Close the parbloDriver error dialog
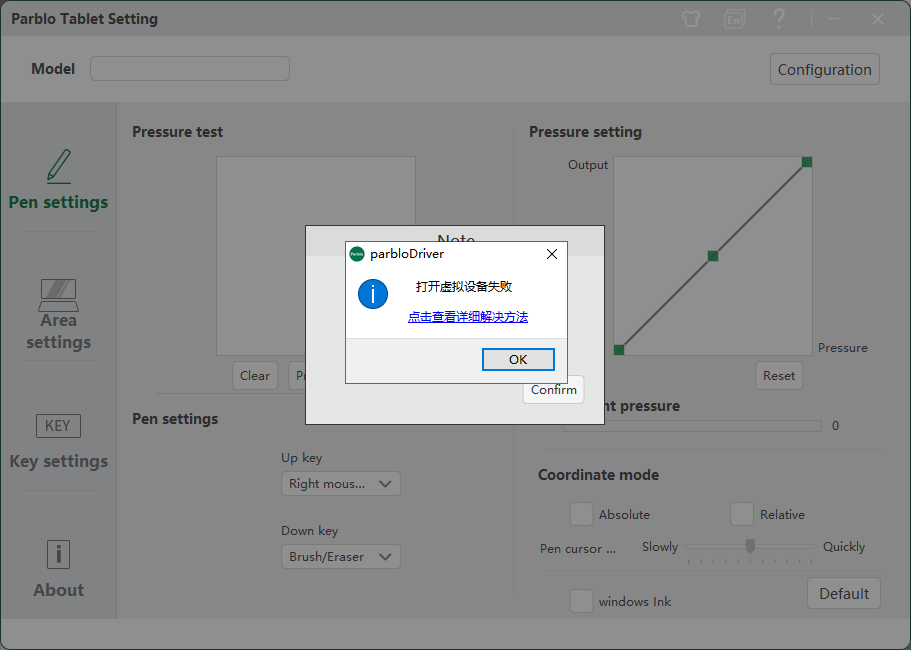The image size is (911, 650). pyautogui.click(x=552, y=254)
